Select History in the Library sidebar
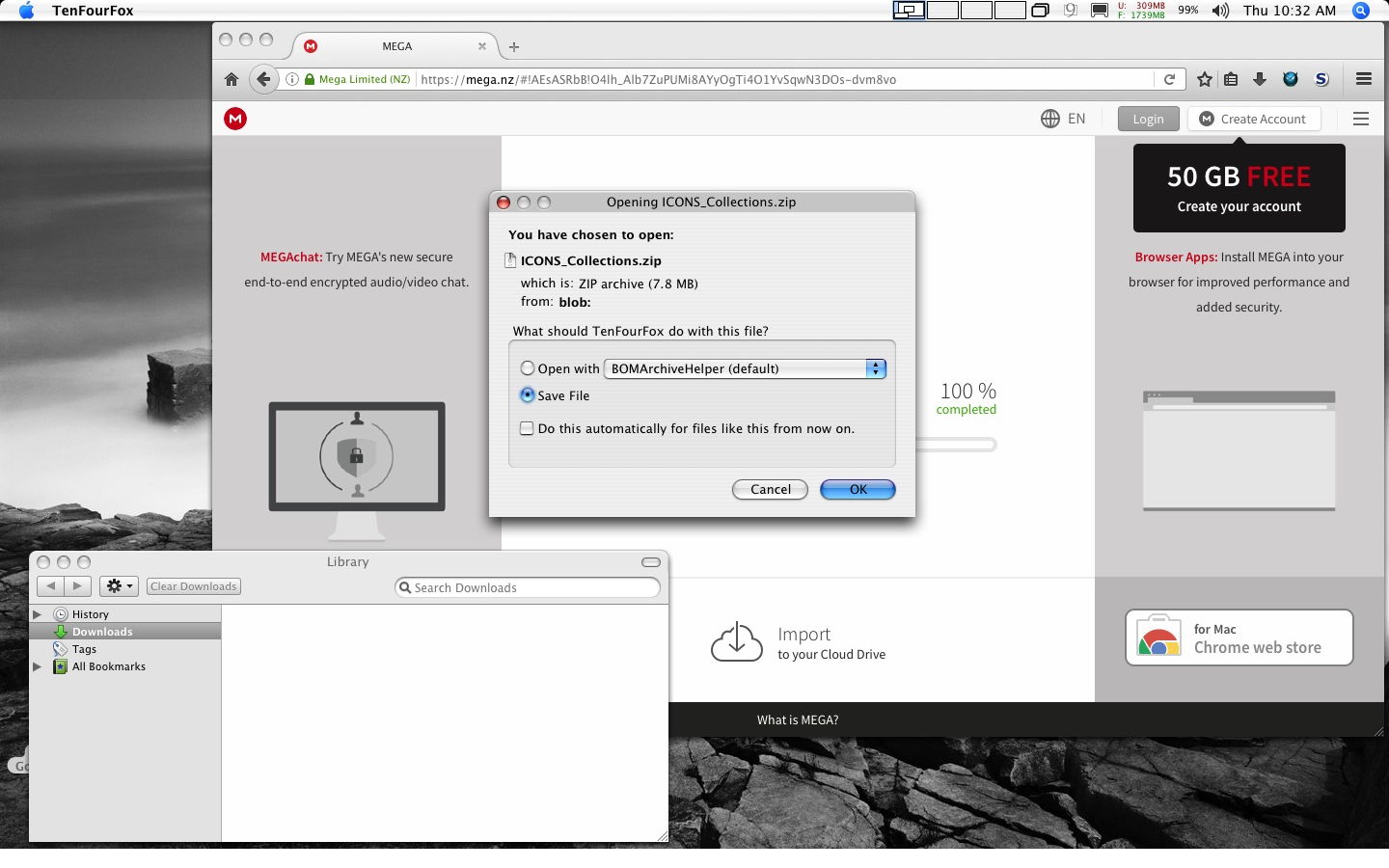Image resolution: width=1389 pixels, height=868 pixels. 91,614
